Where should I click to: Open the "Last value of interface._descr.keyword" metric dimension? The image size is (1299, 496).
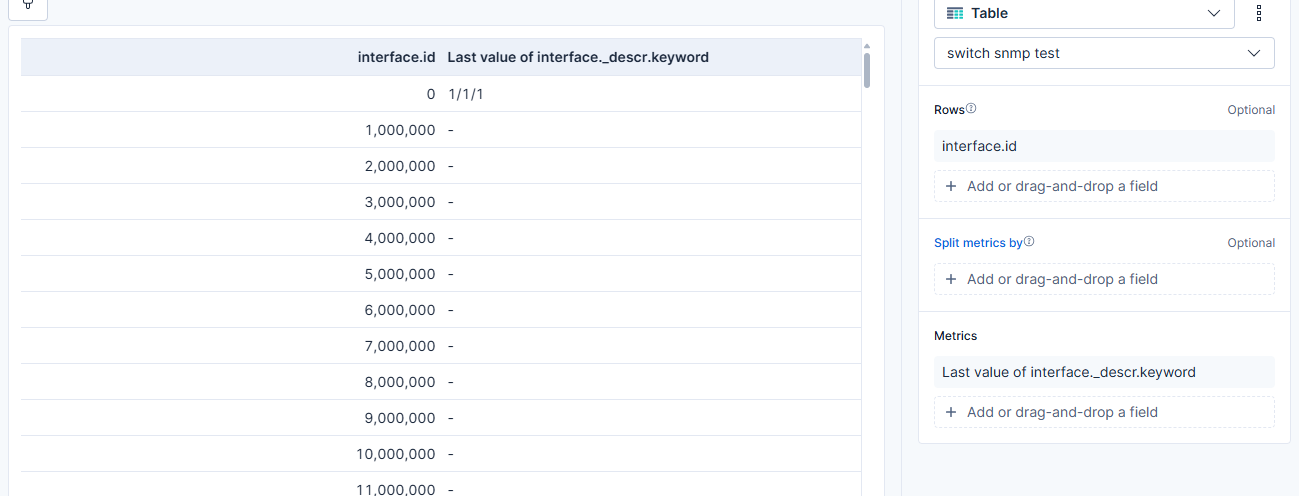click(1104, 372)
